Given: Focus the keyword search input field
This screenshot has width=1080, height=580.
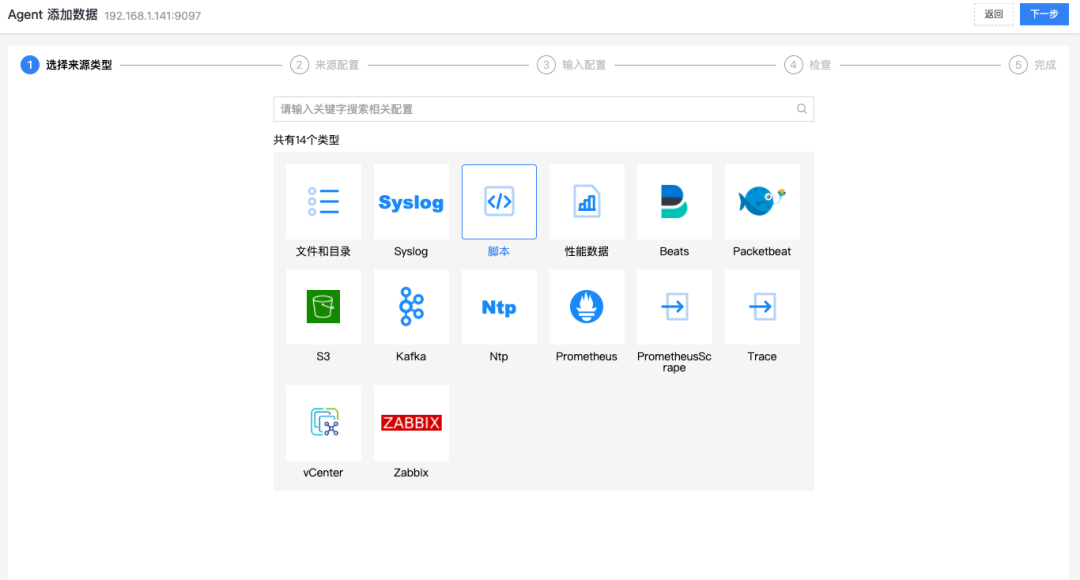Looking at the screenshot, I should (x=543, y=109).
